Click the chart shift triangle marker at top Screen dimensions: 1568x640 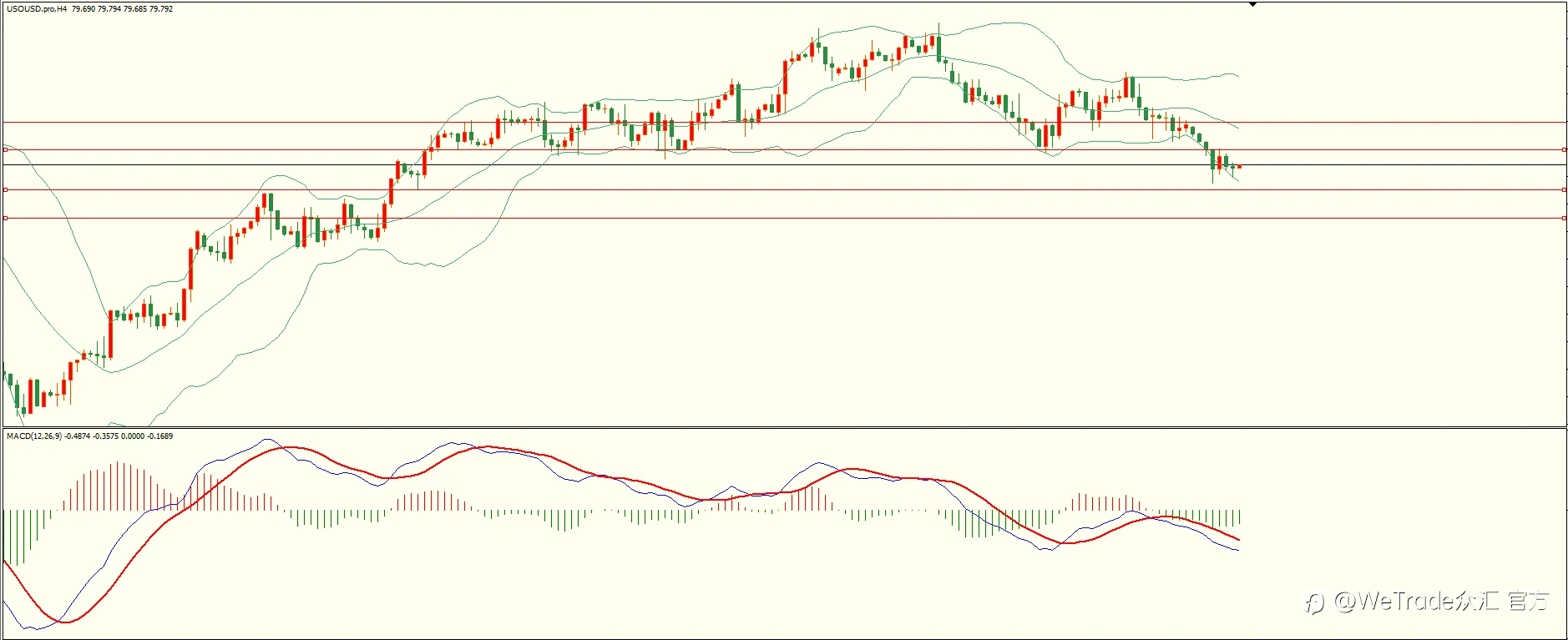point(1252,4)
